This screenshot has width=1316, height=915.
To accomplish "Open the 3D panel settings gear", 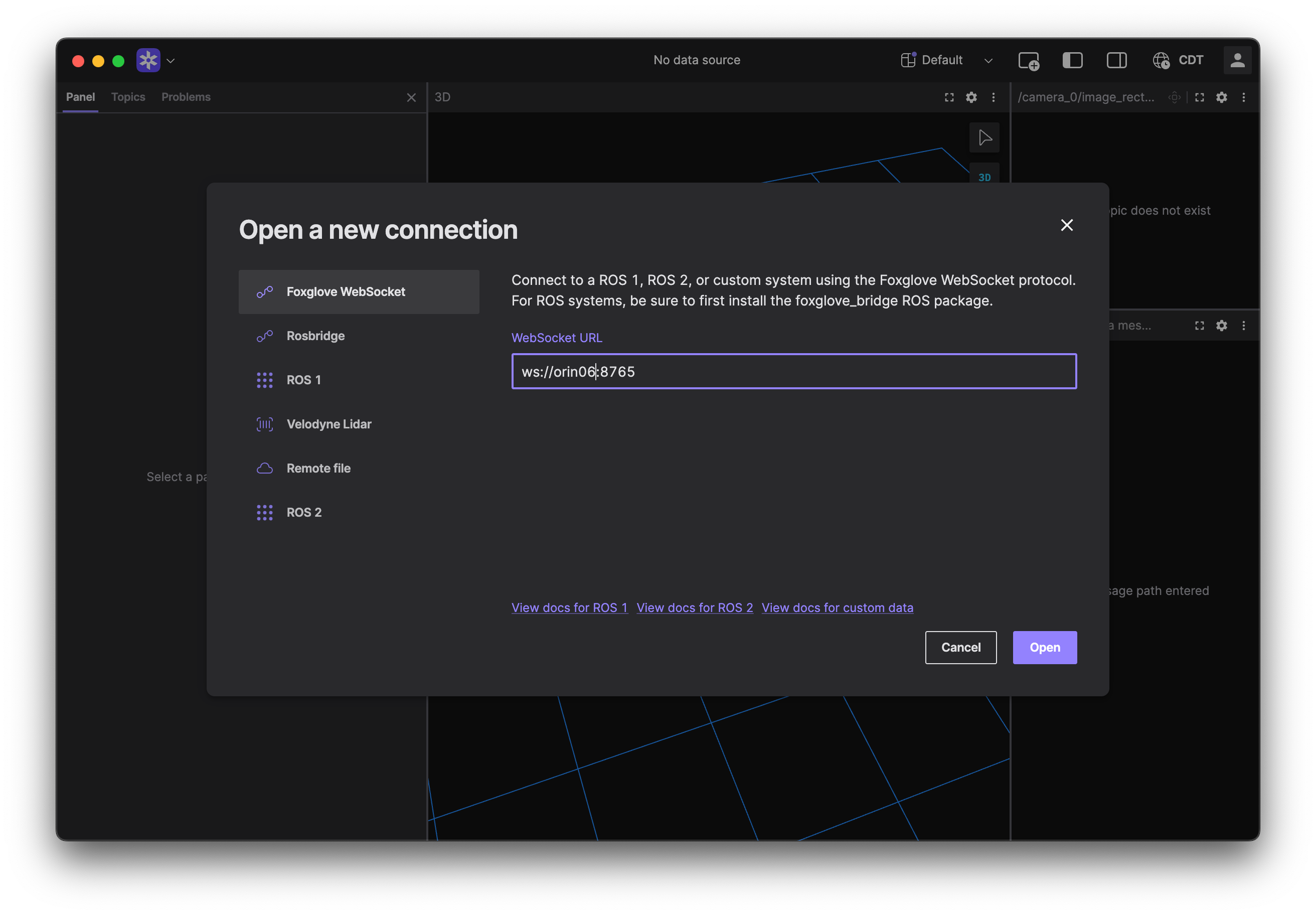I will click(971, 97).
